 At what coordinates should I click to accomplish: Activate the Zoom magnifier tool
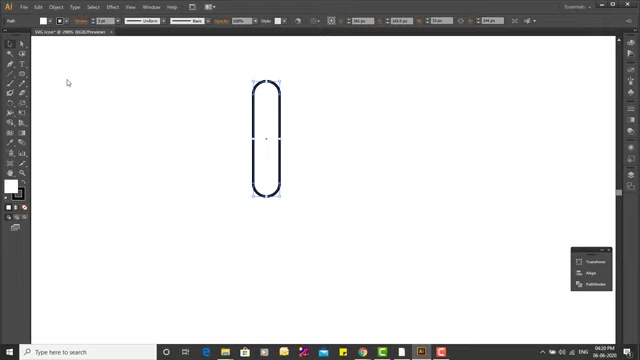(22, 173)
